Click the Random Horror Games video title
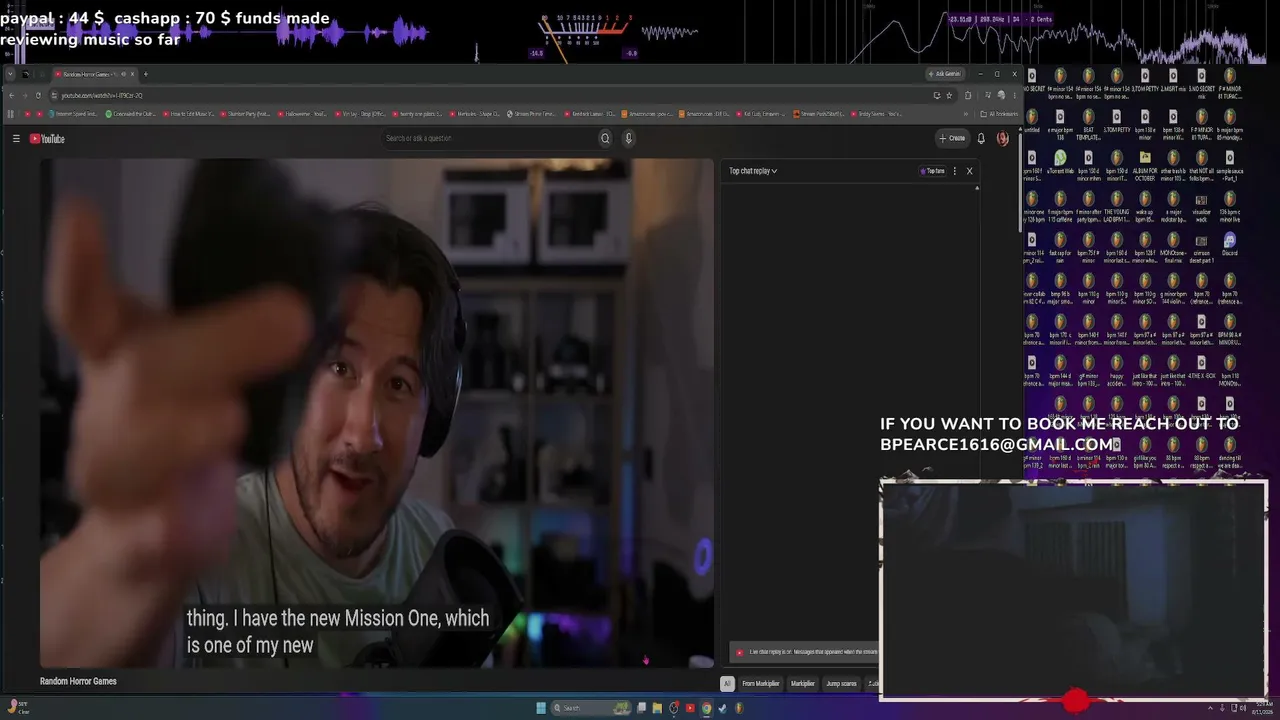 [x=78, y=681]
